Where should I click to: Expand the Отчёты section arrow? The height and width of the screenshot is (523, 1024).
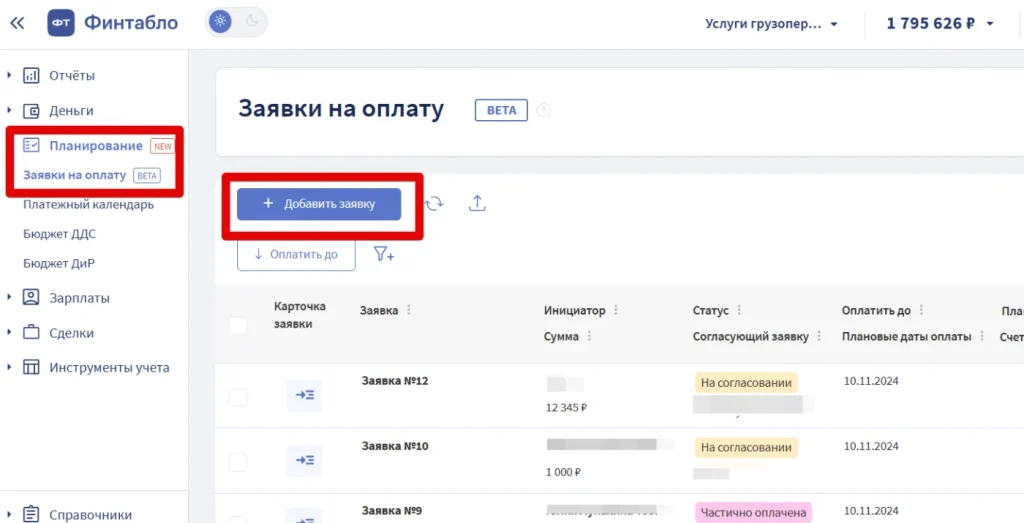tap(9, 75)
